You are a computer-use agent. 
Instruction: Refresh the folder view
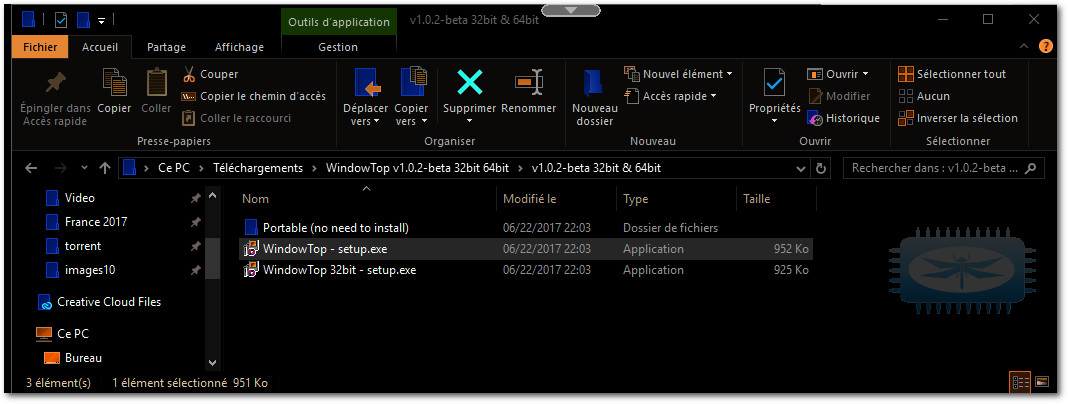coord(821,168)
